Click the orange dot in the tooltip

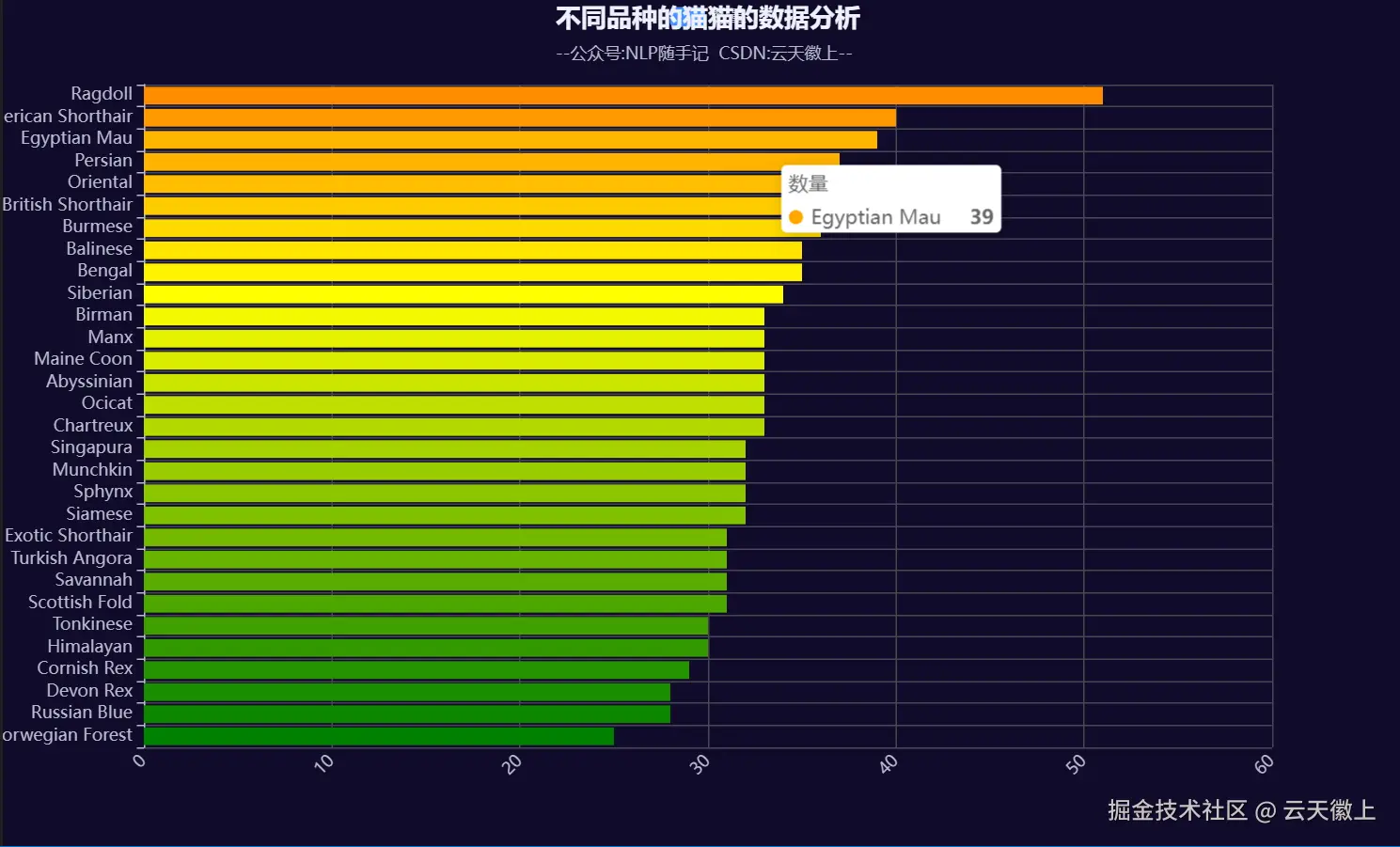click(x=795, y=217)
